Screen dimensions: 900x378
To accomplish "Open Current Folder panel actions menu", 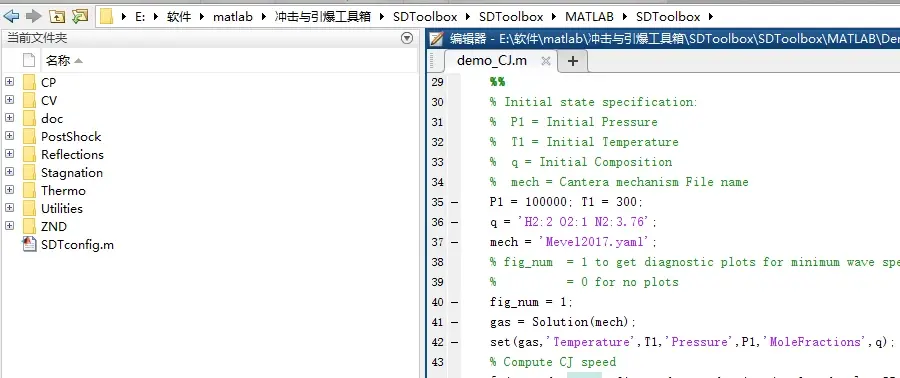I will click(407, 38).
